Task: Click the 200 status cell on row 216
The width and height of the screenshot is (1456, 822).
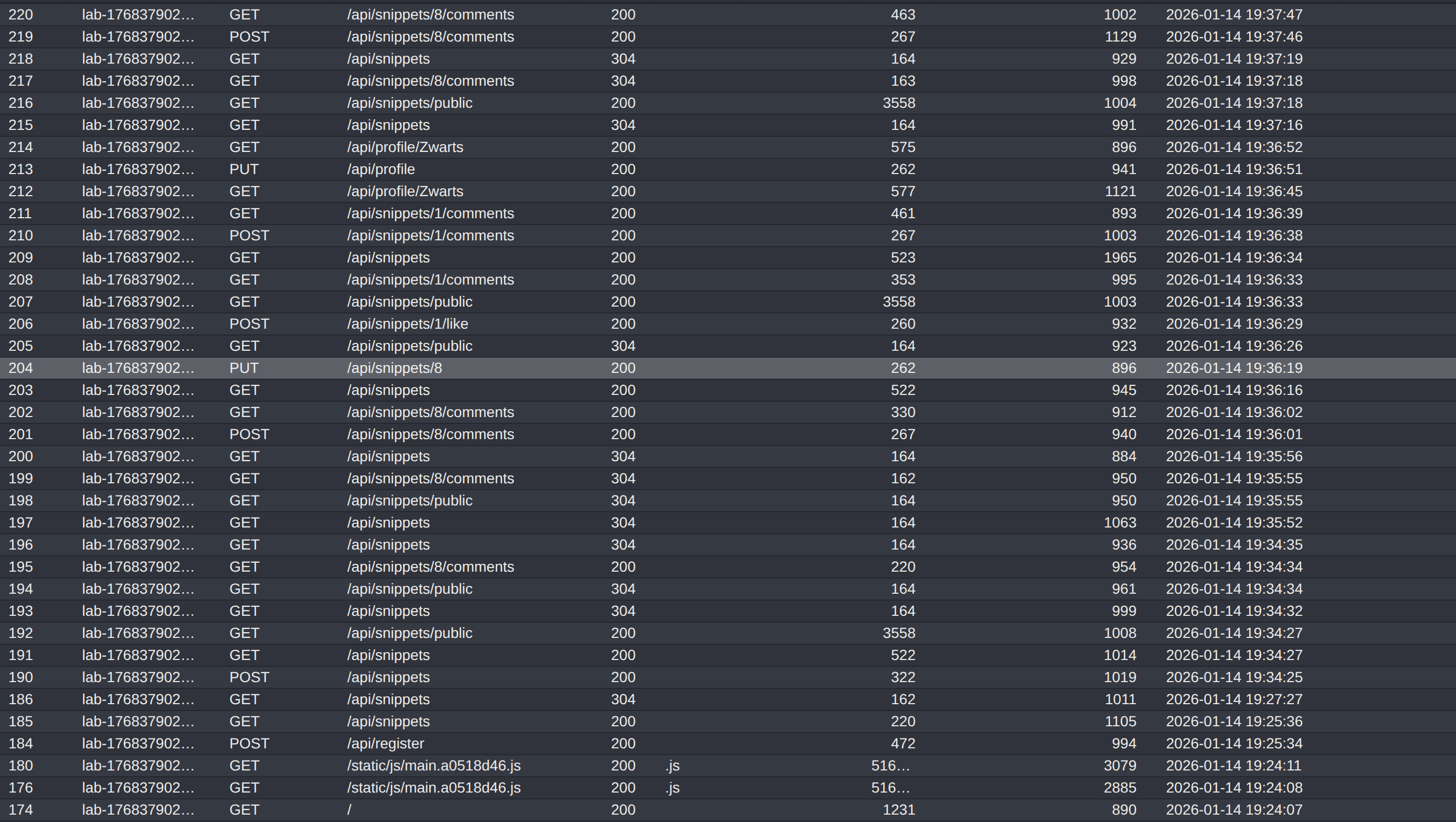Action: [623, 103]
